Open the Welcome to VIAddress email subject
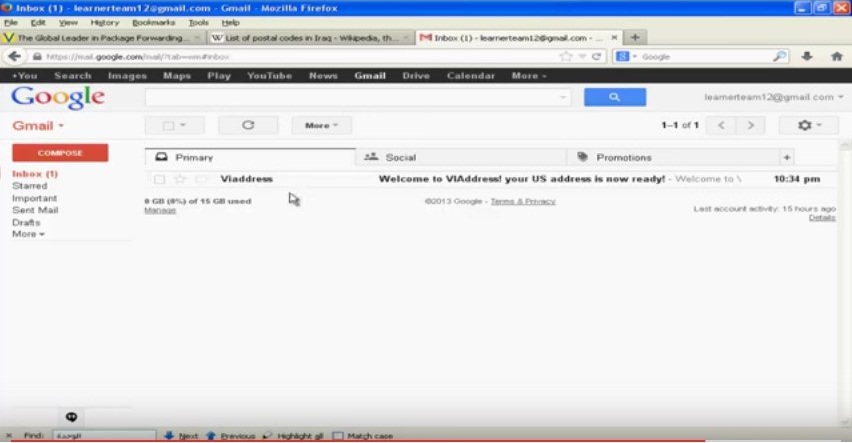The height and width of the screenshot is (443, 852). click(x=522, y=179)
